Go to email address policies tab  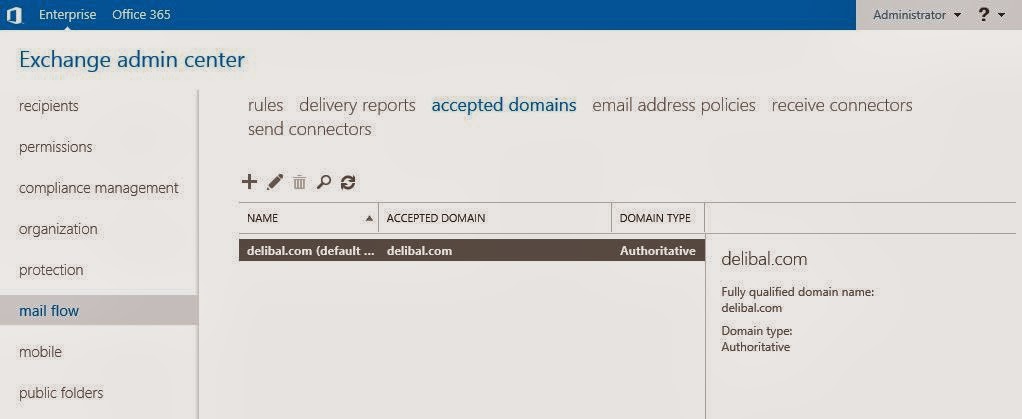tap(674, 105)
